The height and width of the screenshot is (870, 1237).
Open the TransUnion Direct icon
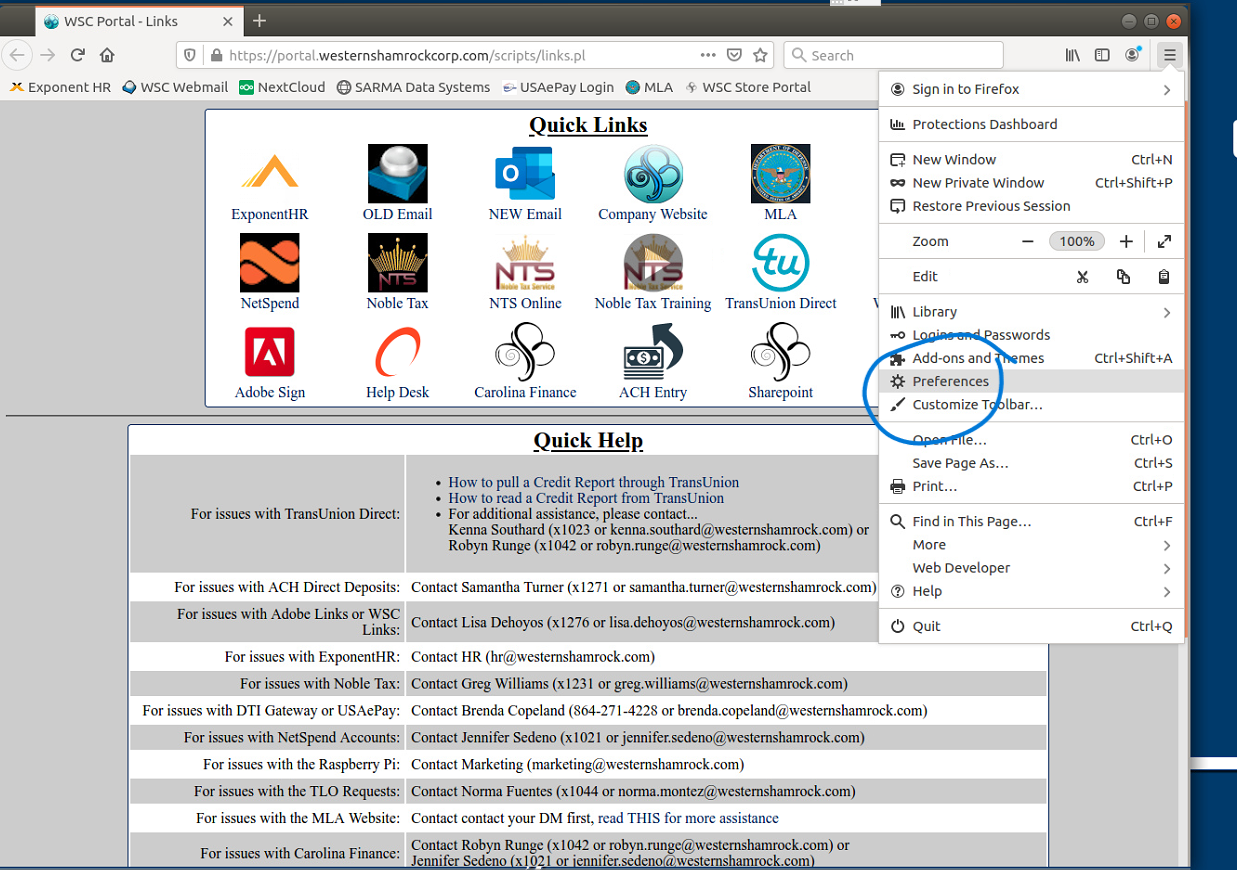pyautogui.click(x=781, y=263)
